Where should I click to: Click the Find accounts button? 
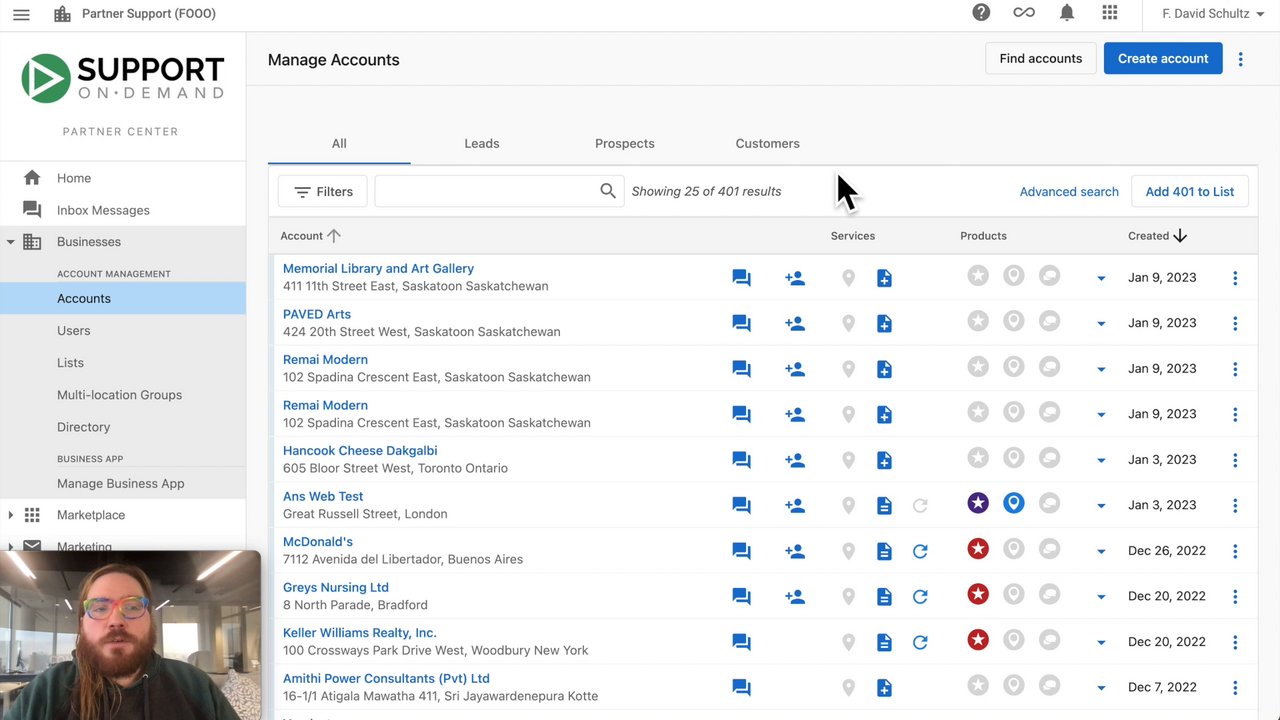(1041, 58)
